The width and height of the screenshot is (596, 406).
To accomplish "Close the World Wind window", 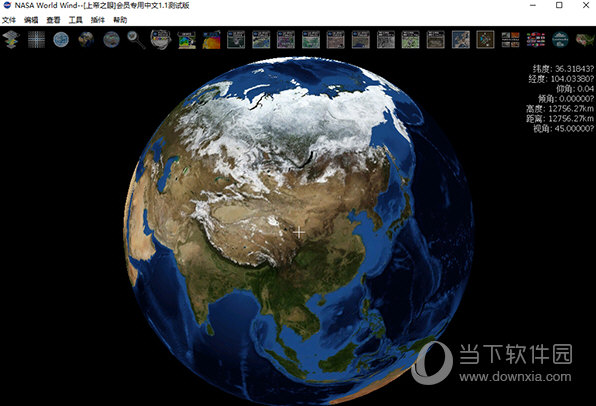I will tap(586, 5).
